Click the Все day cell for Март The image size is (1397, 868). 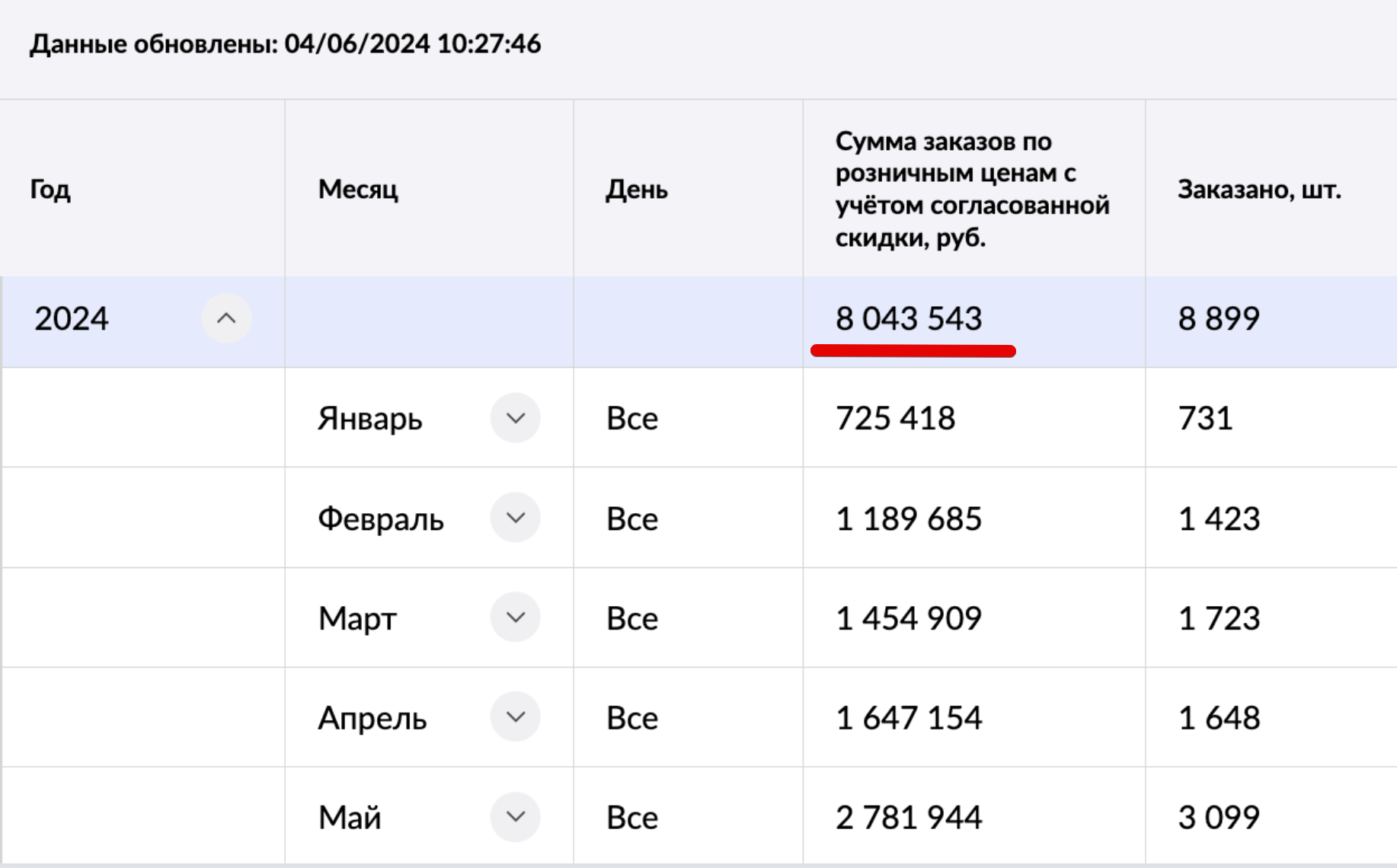[x=631, y=618]
